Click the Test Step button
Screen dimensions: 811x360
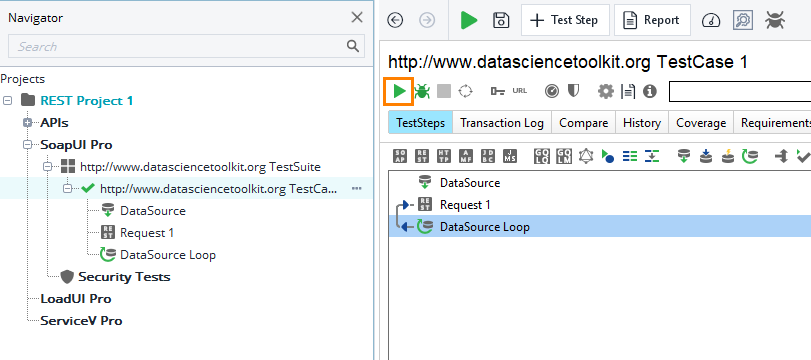click(565, 20)
